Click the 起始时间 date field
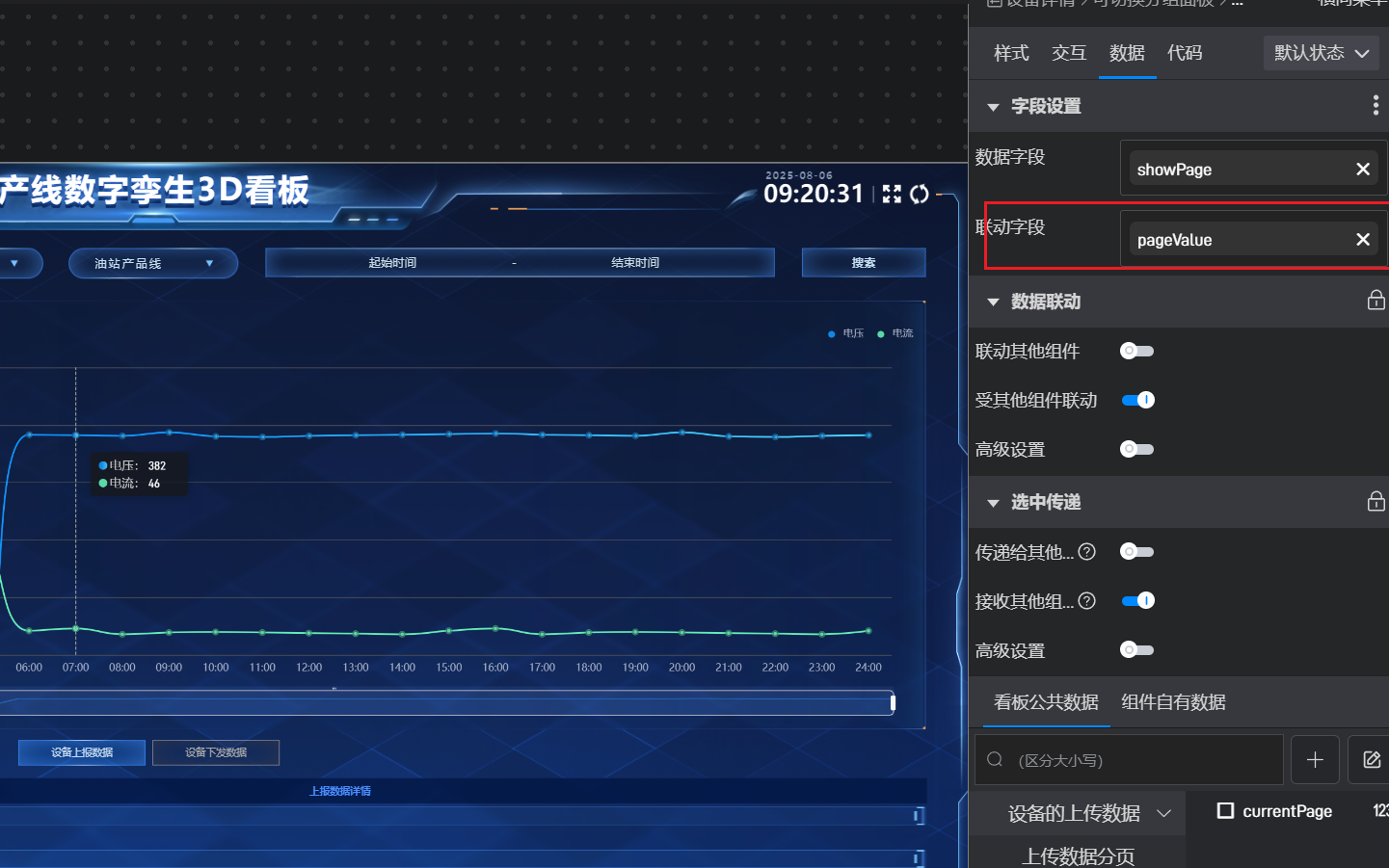Image resolution: width=1389 pixels, height=868 pixels. [x=392, y=263]
